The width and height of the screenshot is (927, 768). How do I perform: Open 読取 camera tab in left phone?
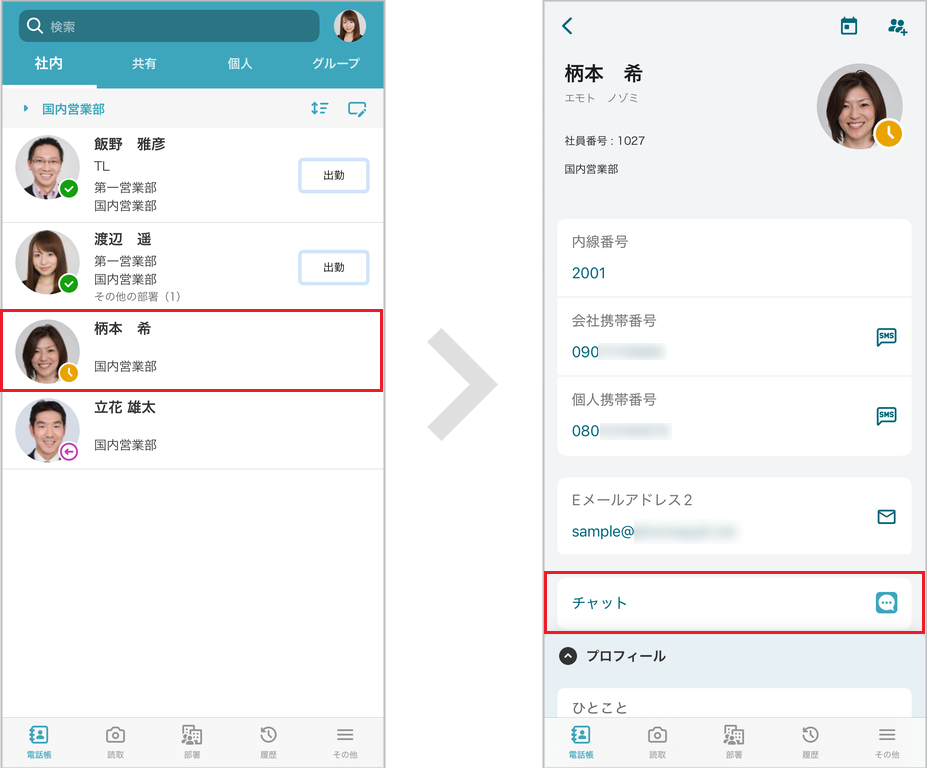(x=115, y=743)
